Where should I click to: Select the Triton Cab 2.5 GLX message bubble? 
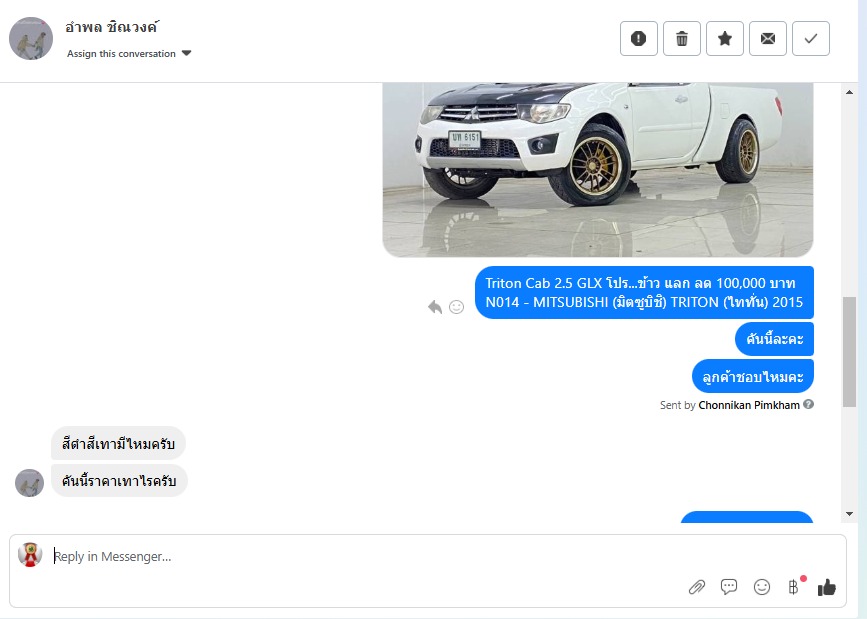(644, 293)
